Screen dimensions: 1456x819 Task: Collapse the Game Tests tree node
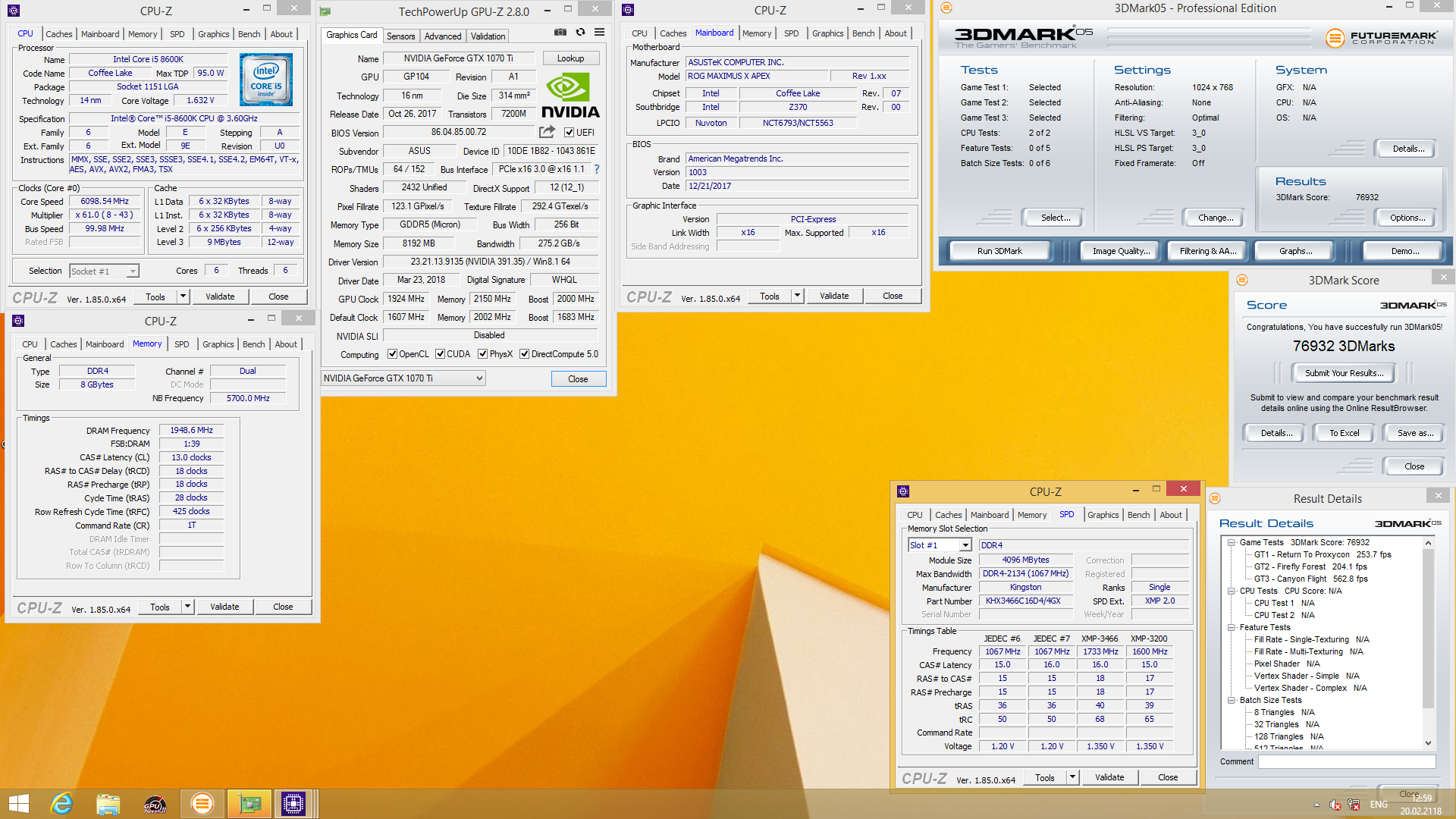point(1232,542)
